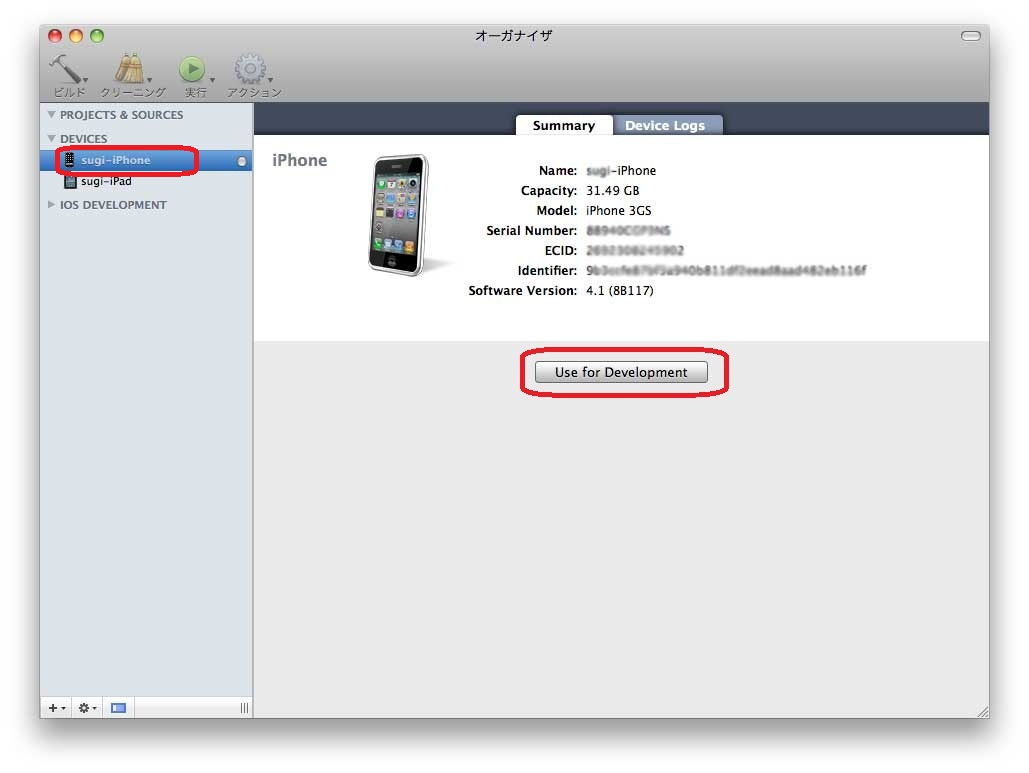This screenshot has width=1029, height=773.
Task: Open the Action gear in toolbar
Action: click(x=249, y=69)
